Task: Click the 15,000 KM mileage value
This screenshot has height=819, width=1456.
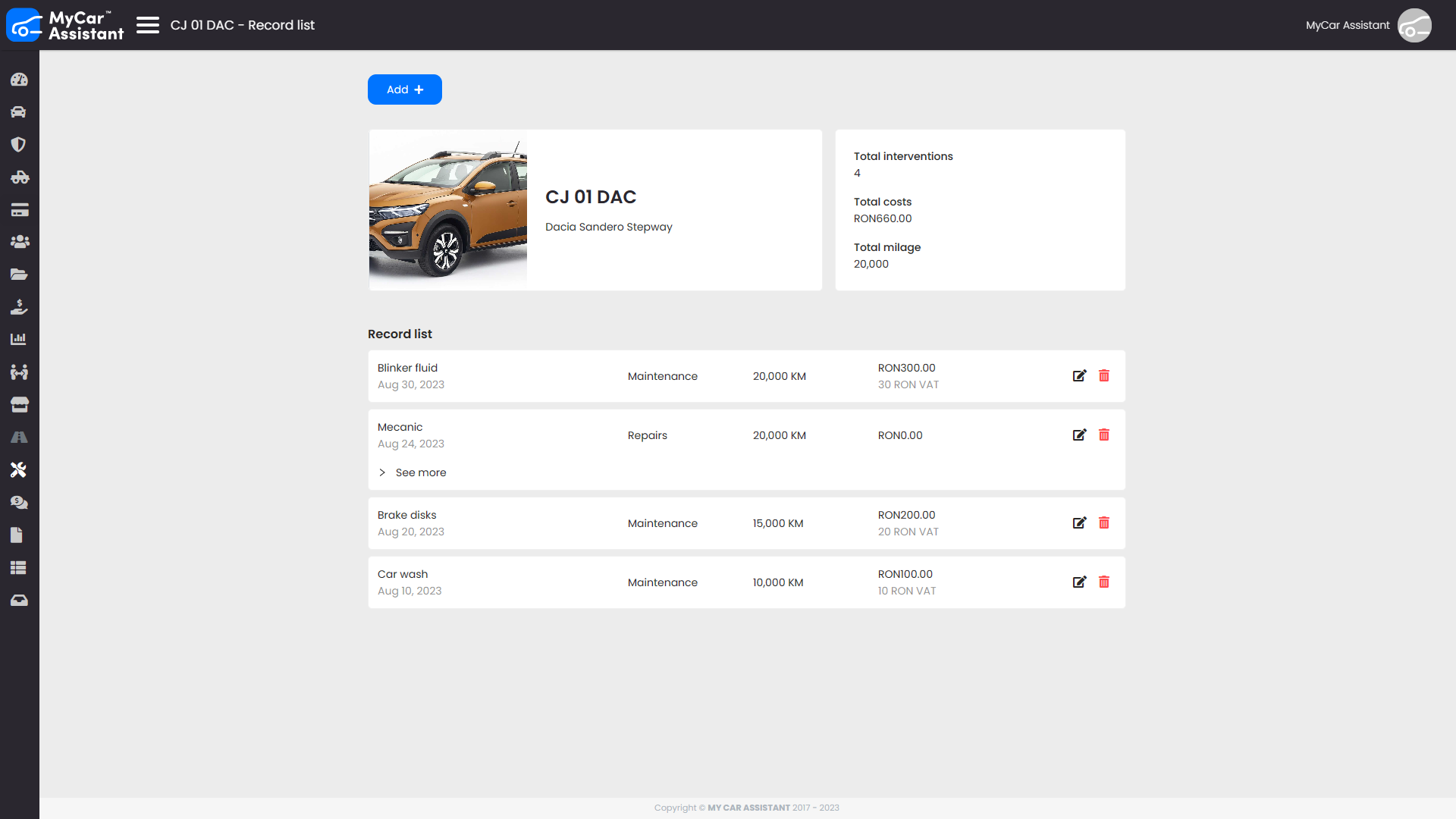Action: pos(778,523)
